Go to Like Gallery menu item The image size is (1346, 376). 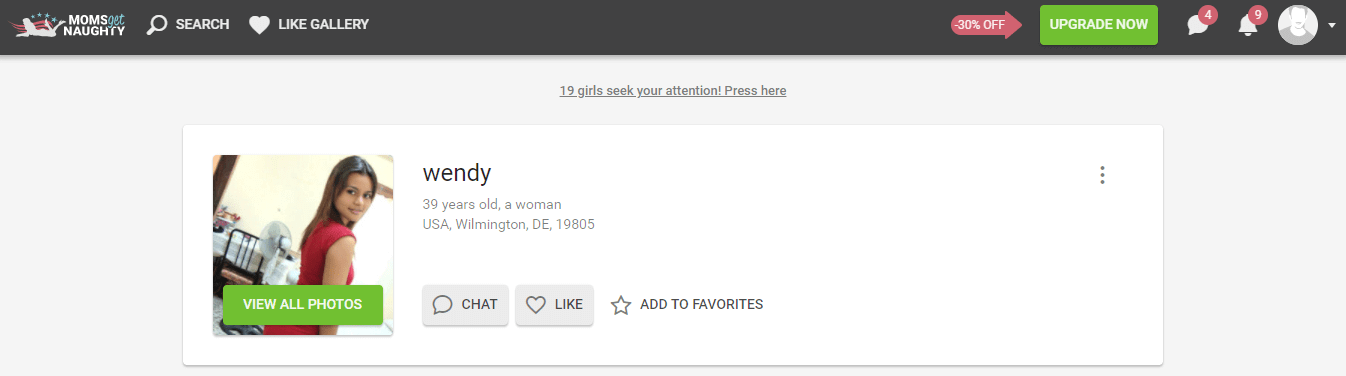coord(309,25)
